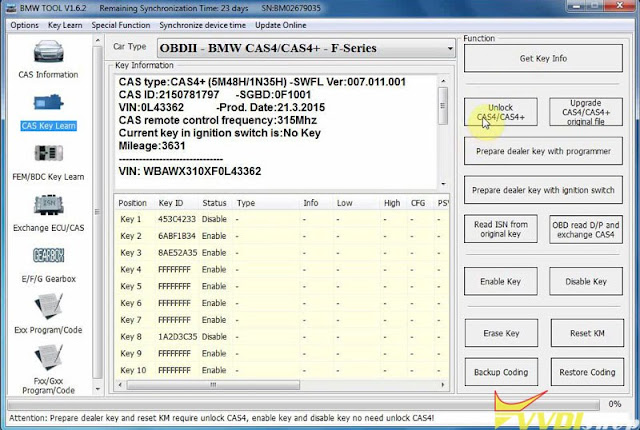Click Update Online menu
Image resolution: width=640 pixels, height=430 pixels.
tap(281, 25)
